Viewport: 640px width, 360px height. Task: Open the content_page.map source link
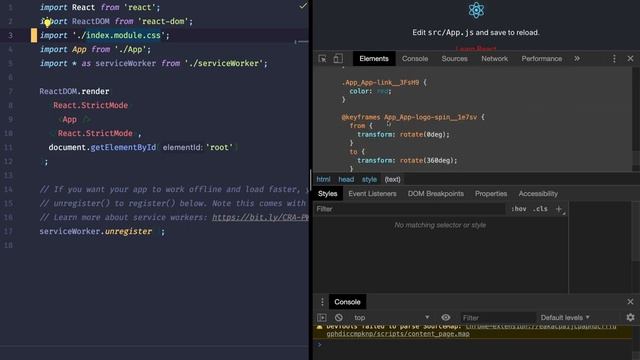coord(398,334)
